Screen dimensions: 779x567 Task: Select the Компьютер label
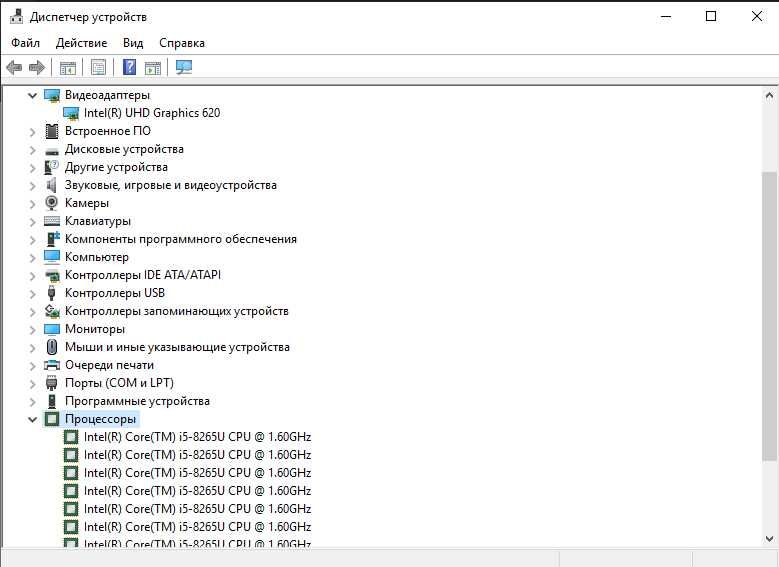97,257
